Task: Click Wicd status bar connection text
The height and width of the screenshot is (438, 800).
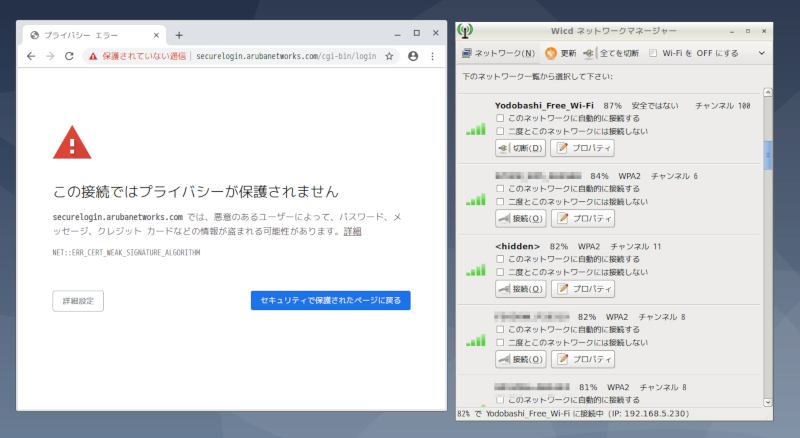Action: (572, 413)
